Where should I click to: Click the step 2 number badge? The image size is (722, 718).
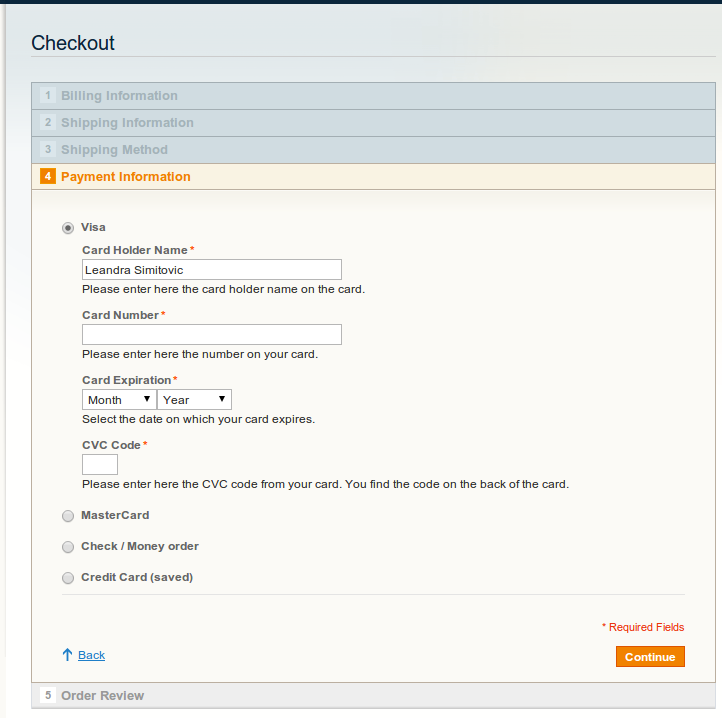(48, 123)
